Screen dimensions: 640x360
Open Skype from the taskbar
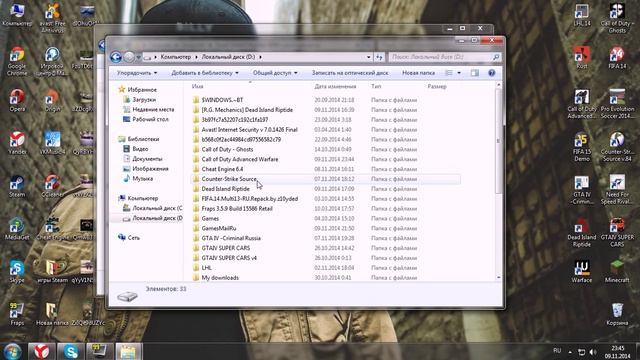tap(71, 351)
